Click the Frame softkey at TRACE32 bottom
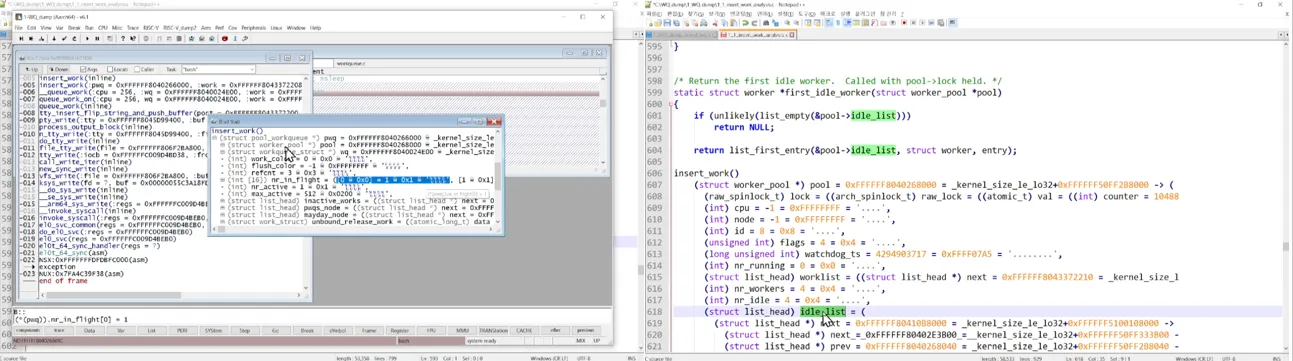 pyautogui.click(x=369, y=330)
